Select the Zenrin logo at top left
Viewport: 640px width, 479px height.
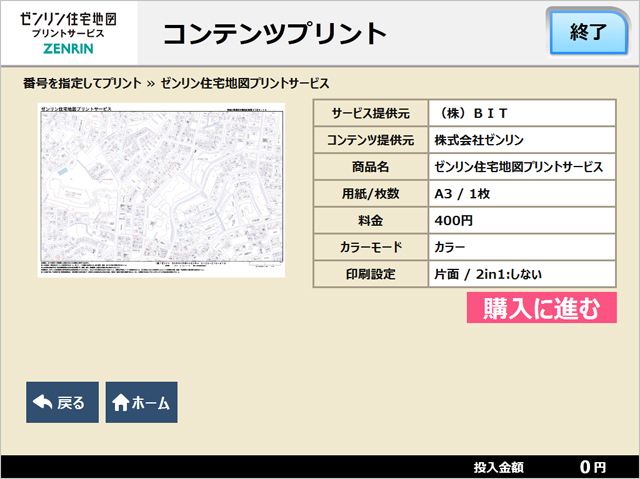click(x=69, y=33)
